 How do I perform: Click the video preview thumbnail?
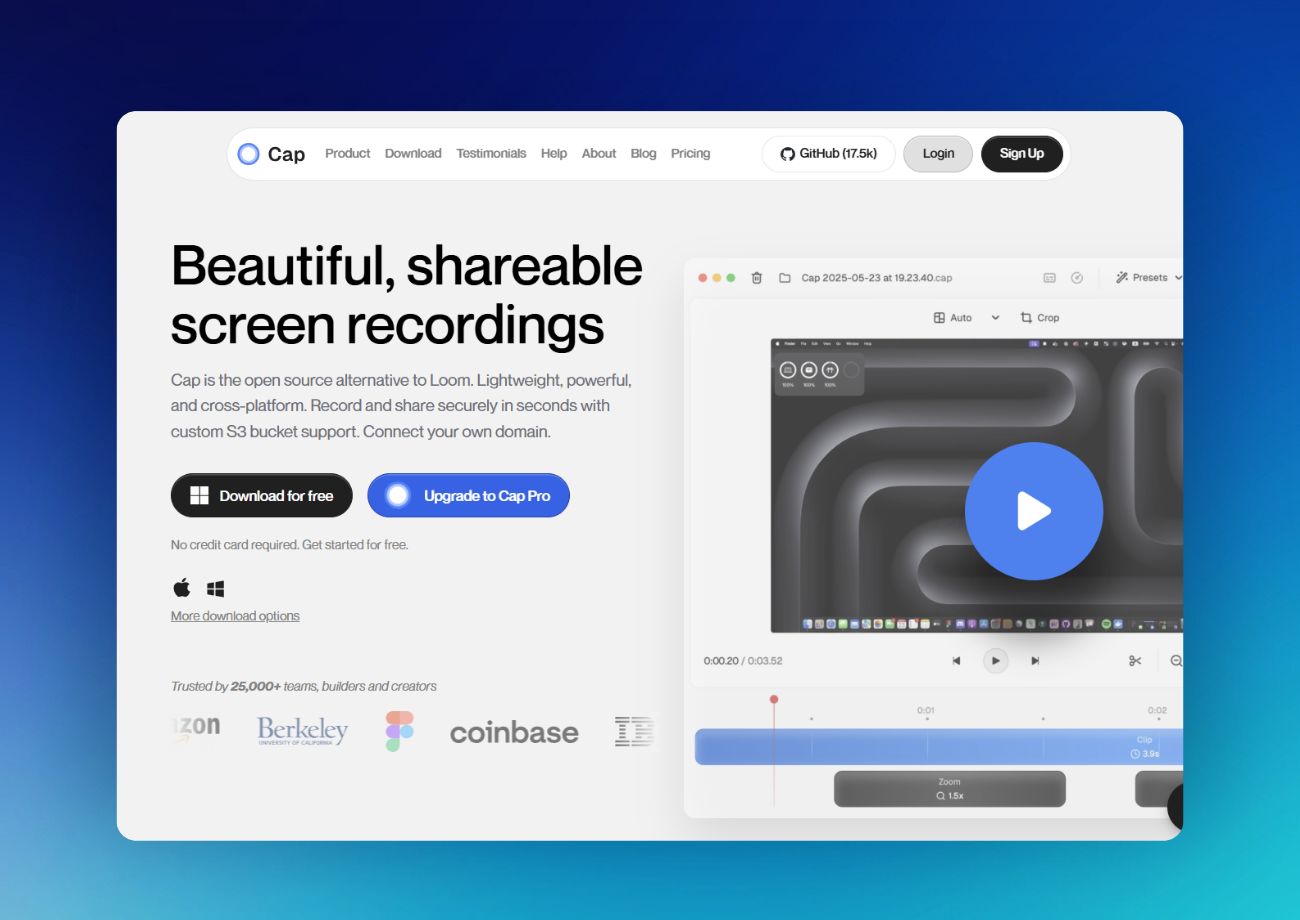click(977, 486)
